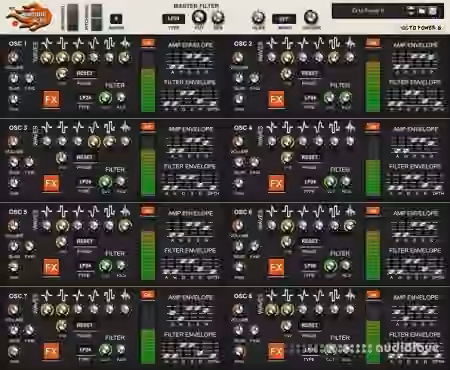Screen dimensions: 450x370
Task: Click the RESET phase button in OSC 6
Action: pos(310,241)
